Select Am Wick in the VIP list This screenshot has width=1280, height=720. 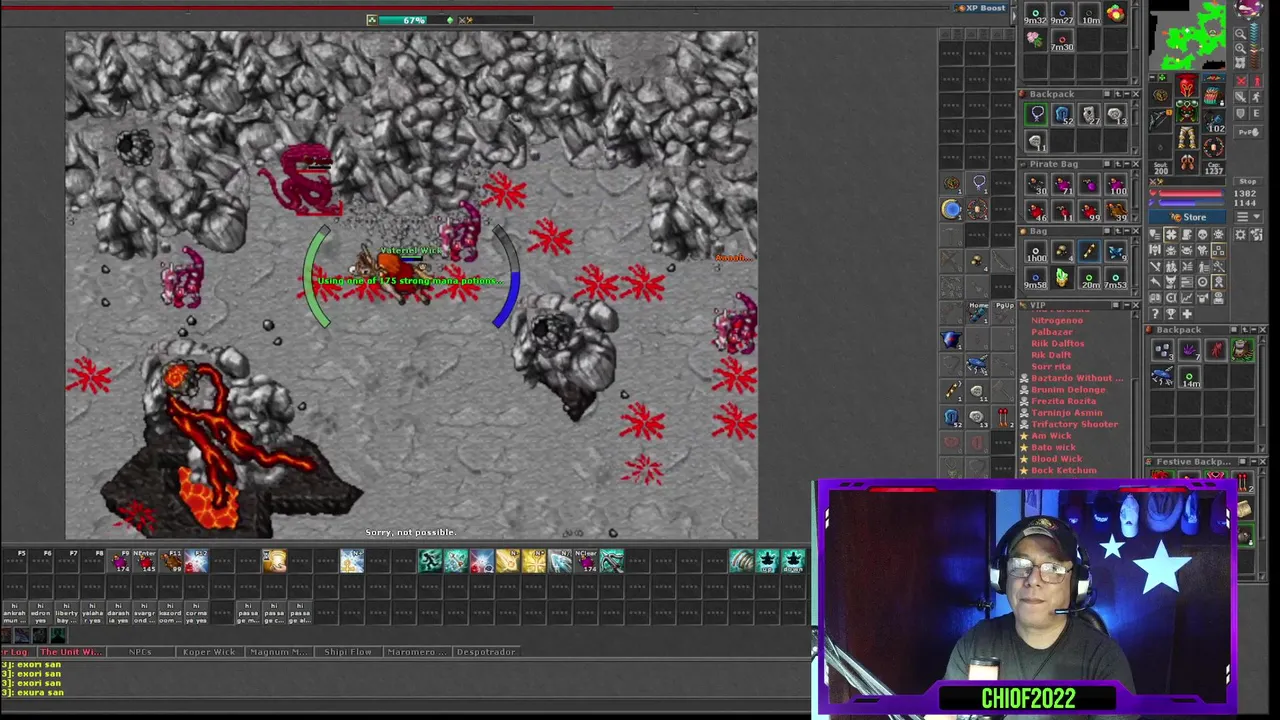(x=1051, y=435)
